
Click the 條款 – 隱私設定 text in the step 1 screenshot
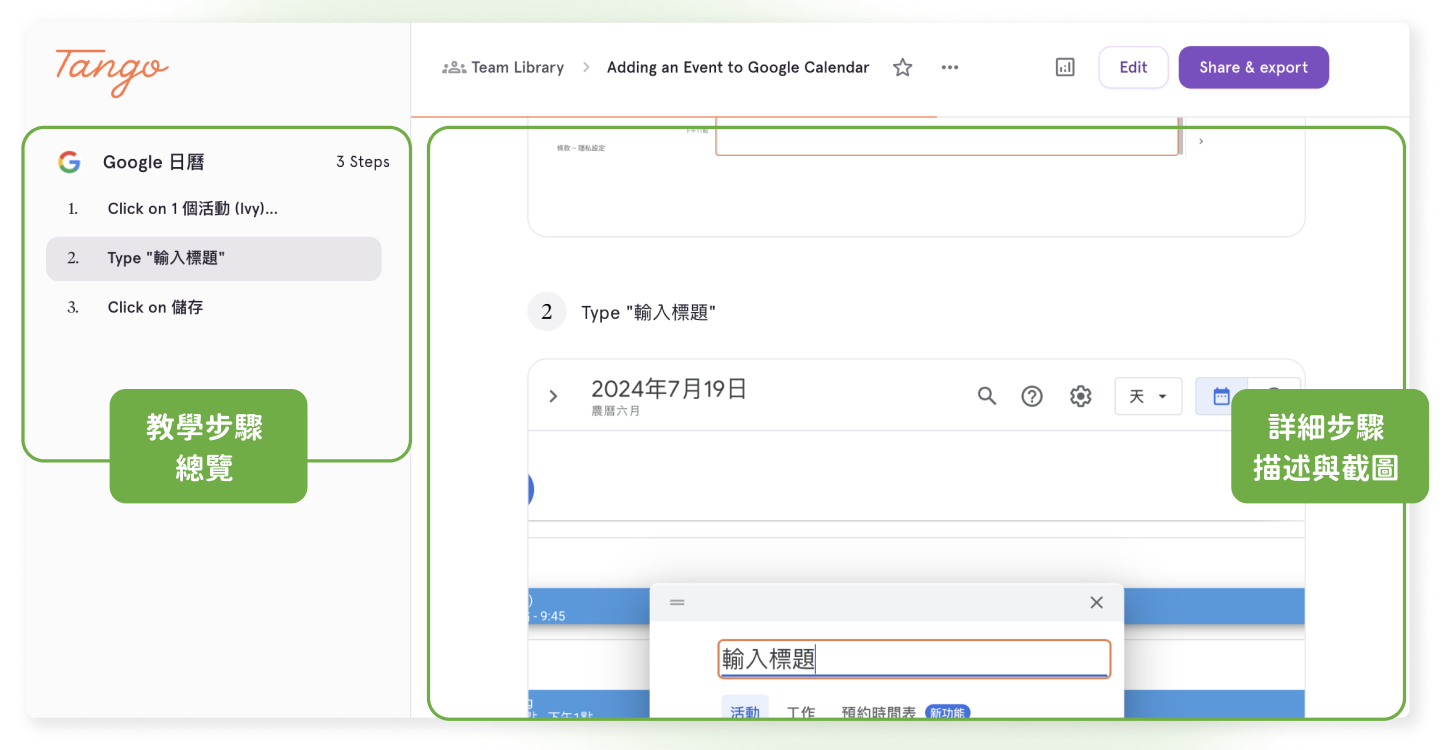(581, 148)
